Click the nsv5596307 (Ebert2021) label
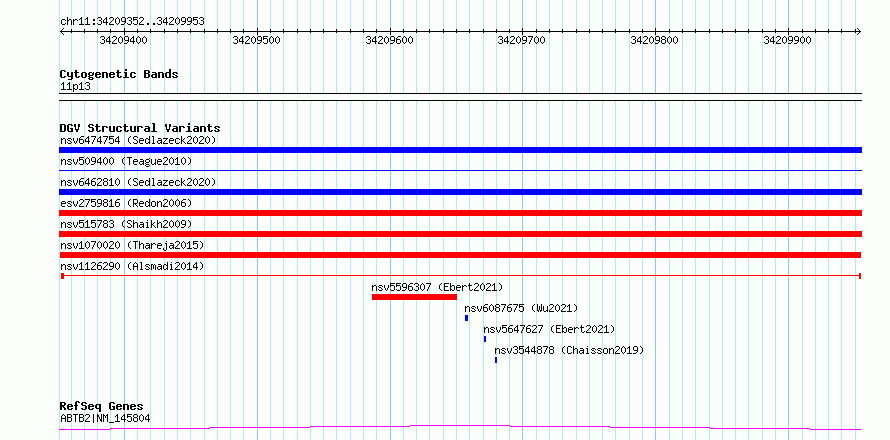The height and width of the screenshot is (440, 890). pos(437,287)
